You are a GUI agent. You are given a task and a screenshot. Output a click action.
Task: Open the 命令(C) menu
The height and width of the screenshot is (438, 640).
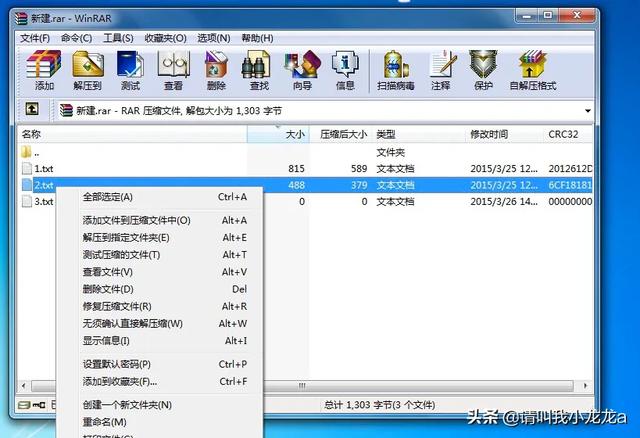point(76,38)
